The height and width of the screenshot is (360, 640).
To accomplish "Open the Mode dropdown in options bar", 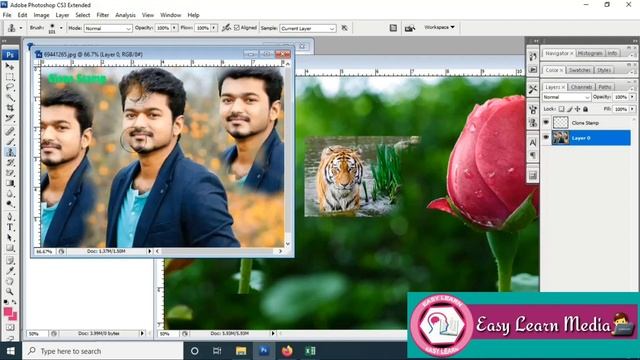I will point(108,28).
